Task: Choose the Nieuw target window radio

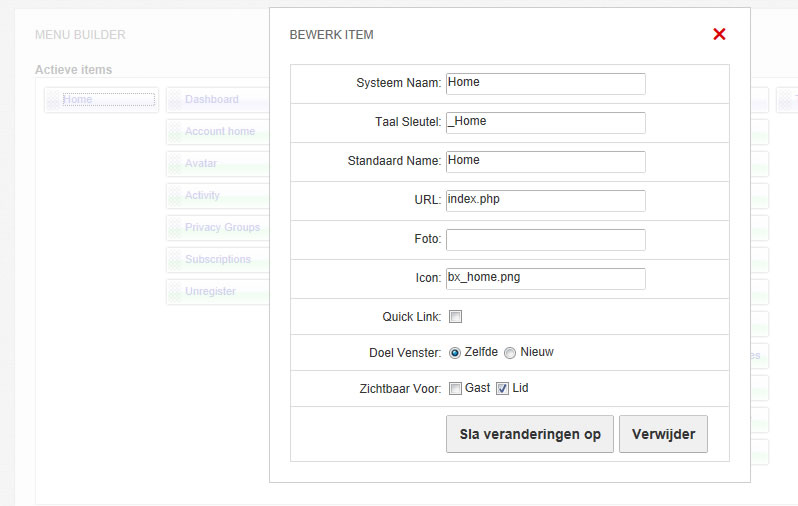Action: click(510, 353)
